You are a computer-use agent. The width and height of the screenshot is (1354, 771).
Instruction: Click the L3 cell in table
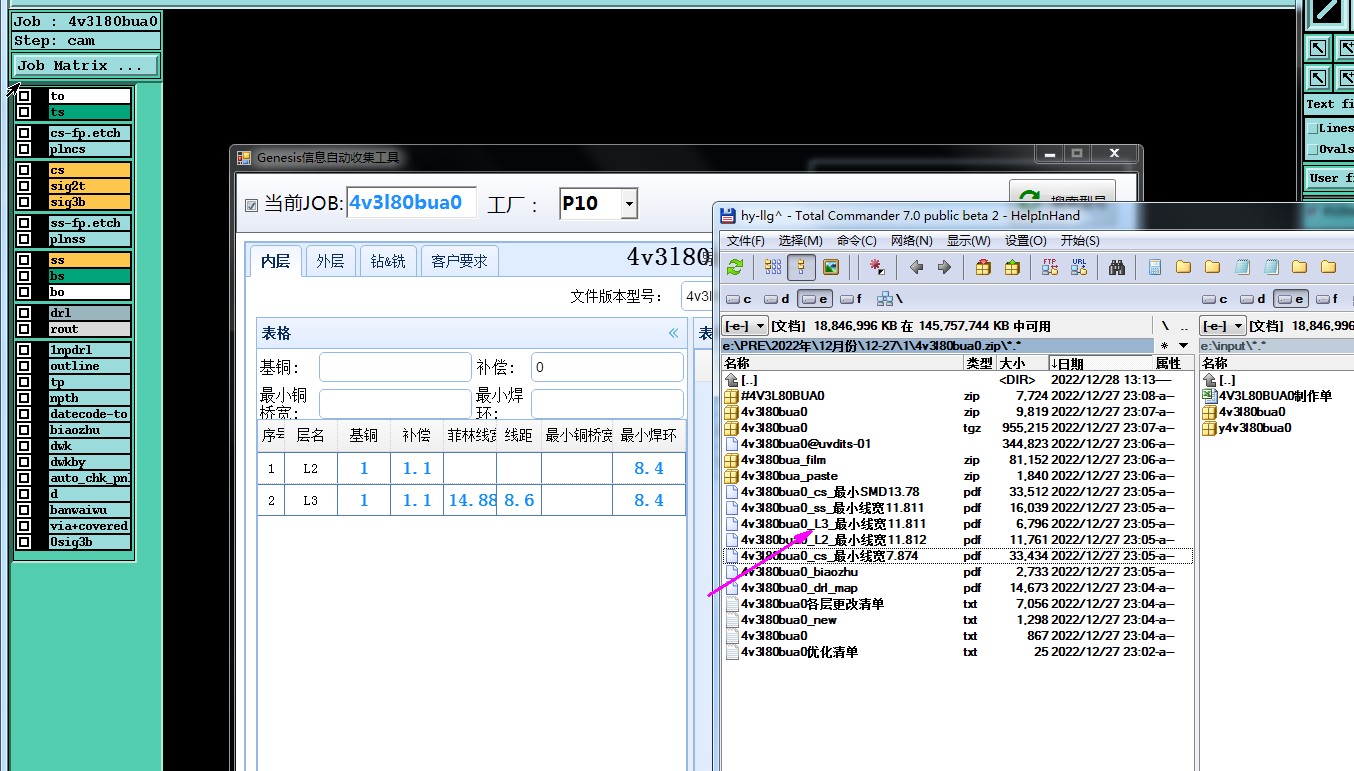(x=310, y=500)
